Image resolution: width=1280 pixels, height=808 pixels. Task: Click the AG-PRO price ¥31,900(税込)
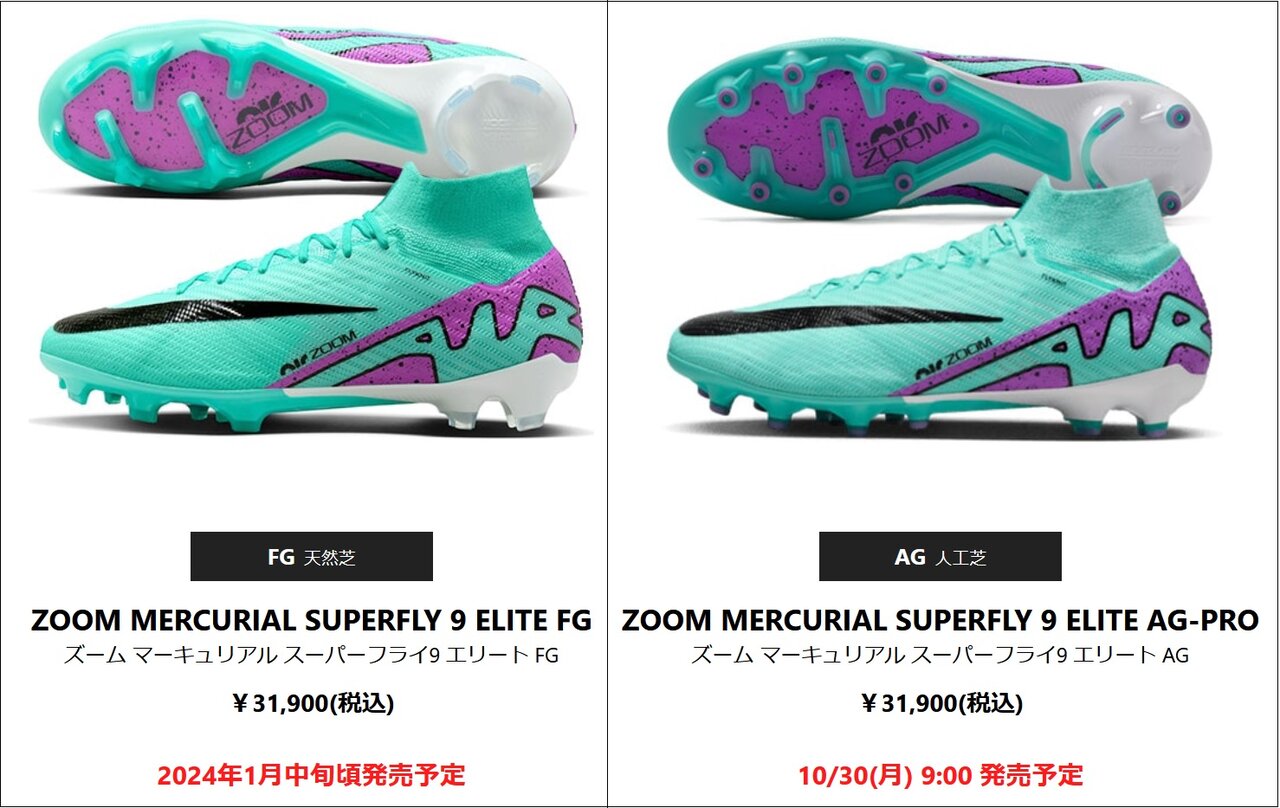tap(941, 703)
